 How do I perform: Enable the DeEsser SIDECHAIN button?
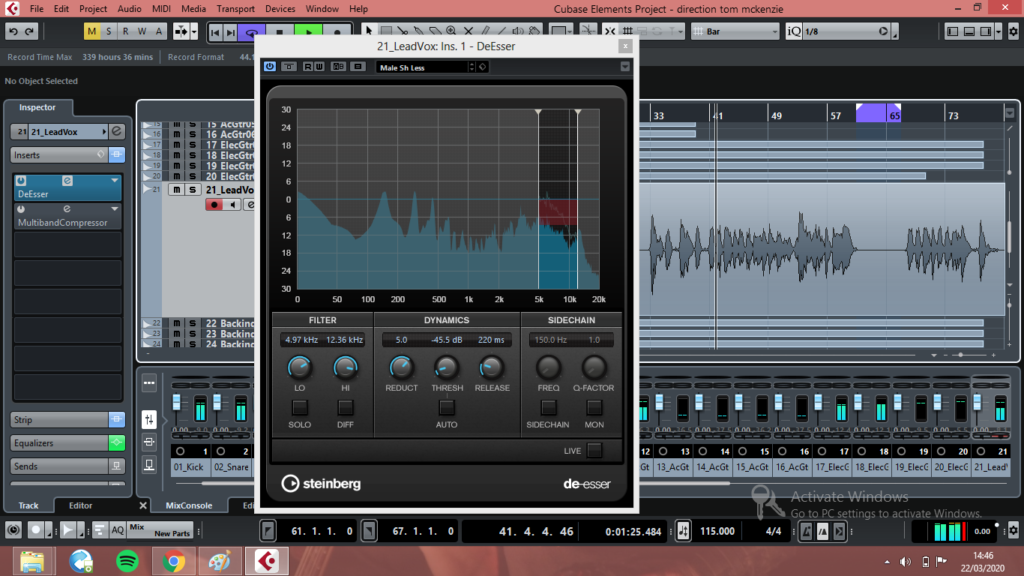549,408
